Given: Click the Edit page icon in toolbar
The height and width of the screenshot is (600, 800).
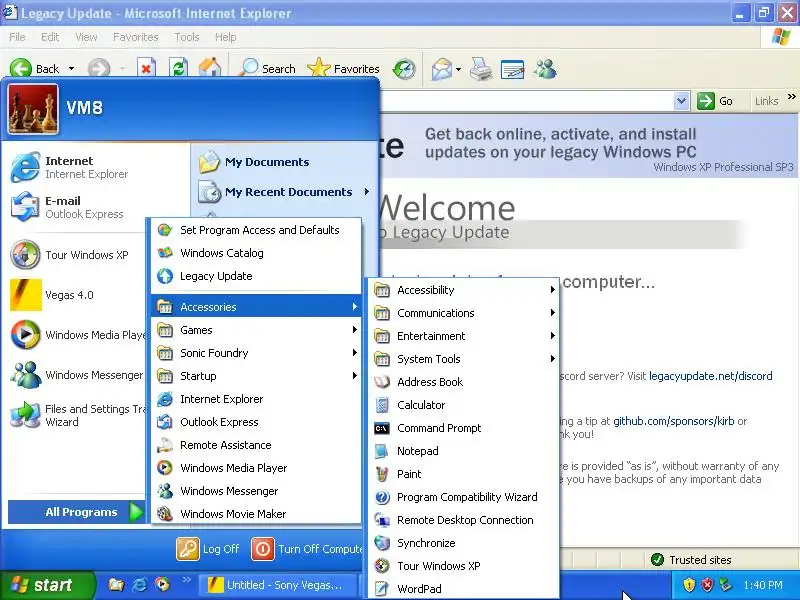Looking at the screenshot, I should point(512,68).
